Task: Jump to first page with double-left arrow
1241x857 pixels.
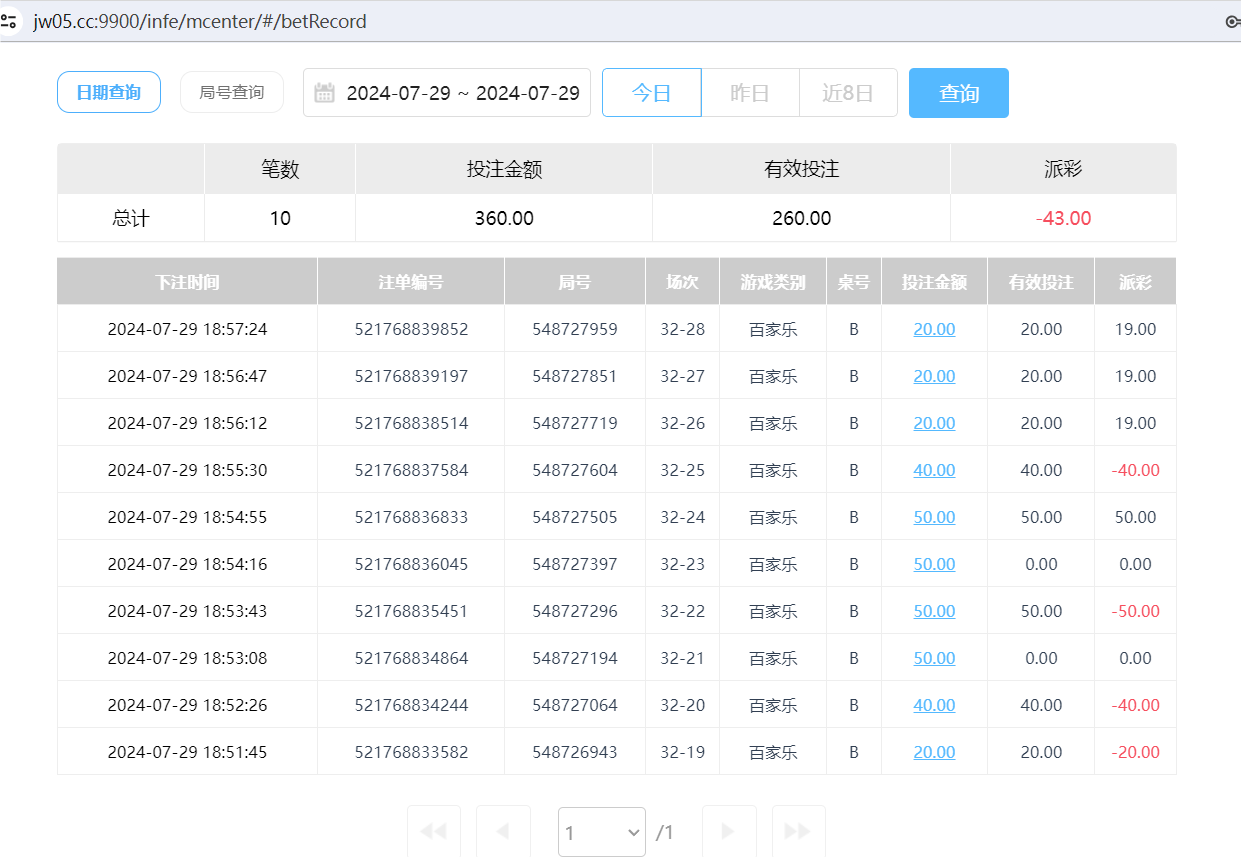Action: tap(433, 831)
